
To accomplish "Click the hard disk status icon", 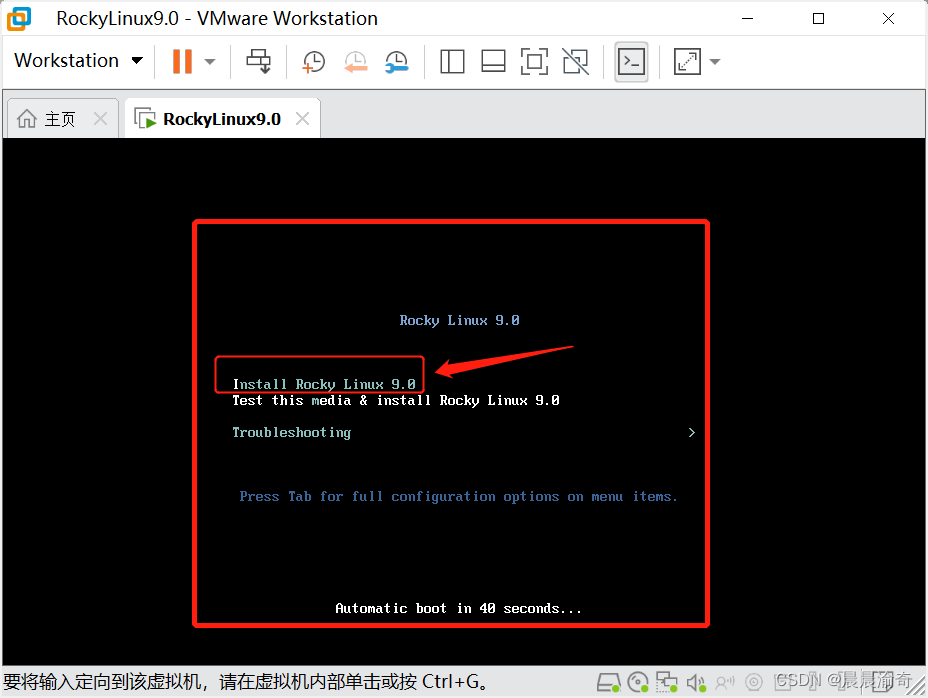I will [x=608, y=682].
